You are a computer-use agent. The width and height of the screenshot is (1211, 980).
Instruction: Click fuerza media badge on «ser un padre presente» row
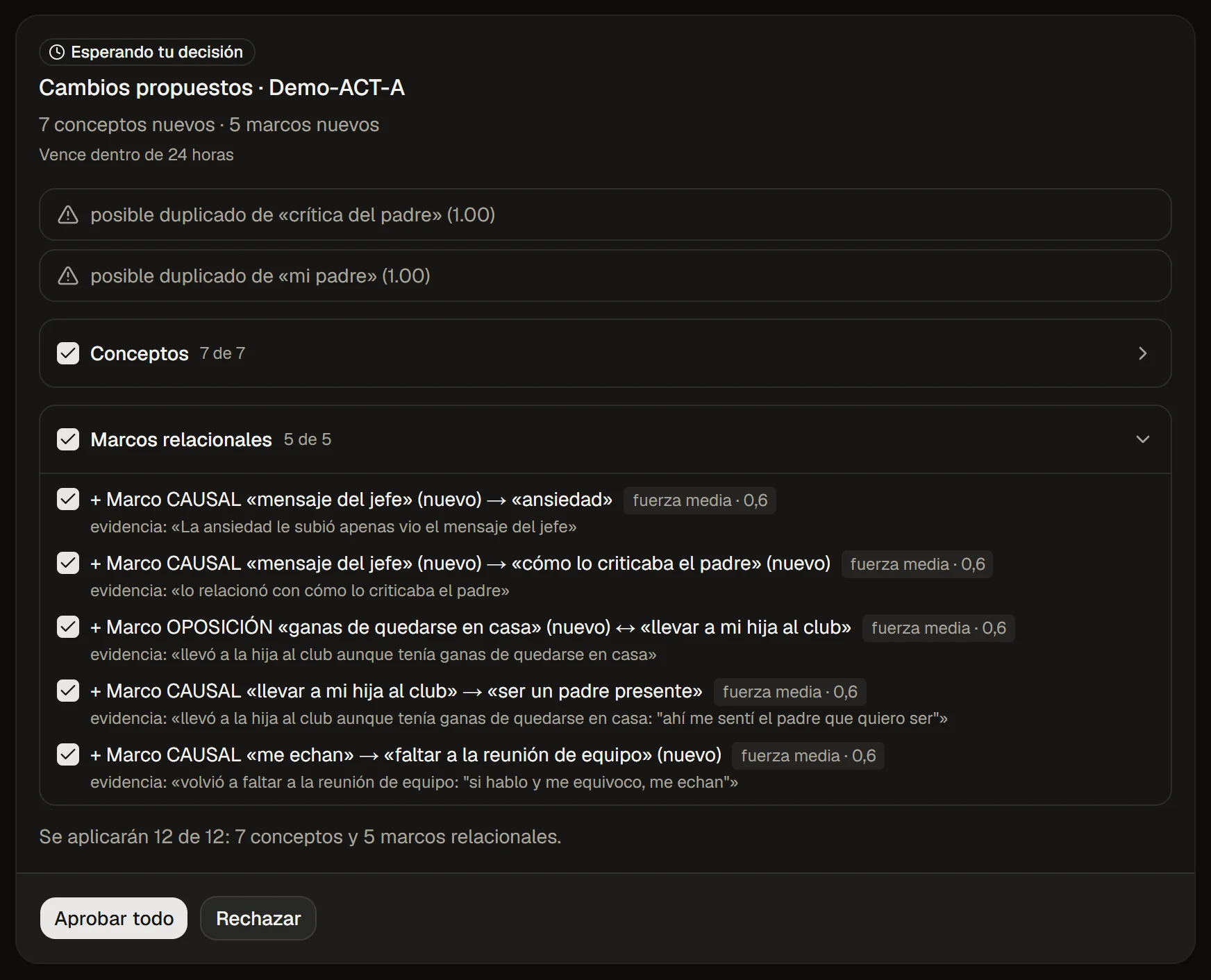790,692
